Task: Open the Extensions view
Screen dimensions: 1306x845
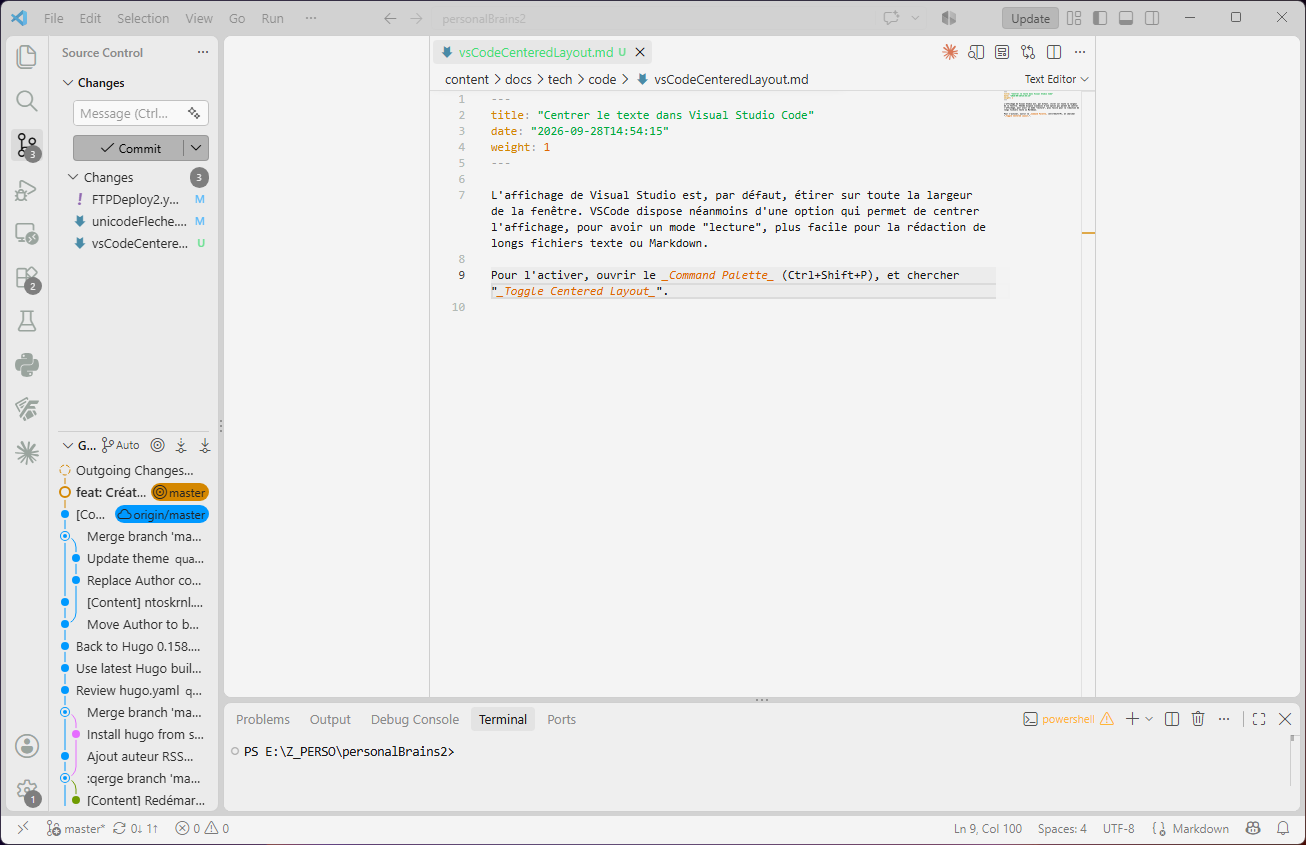Action: [27, 278]
